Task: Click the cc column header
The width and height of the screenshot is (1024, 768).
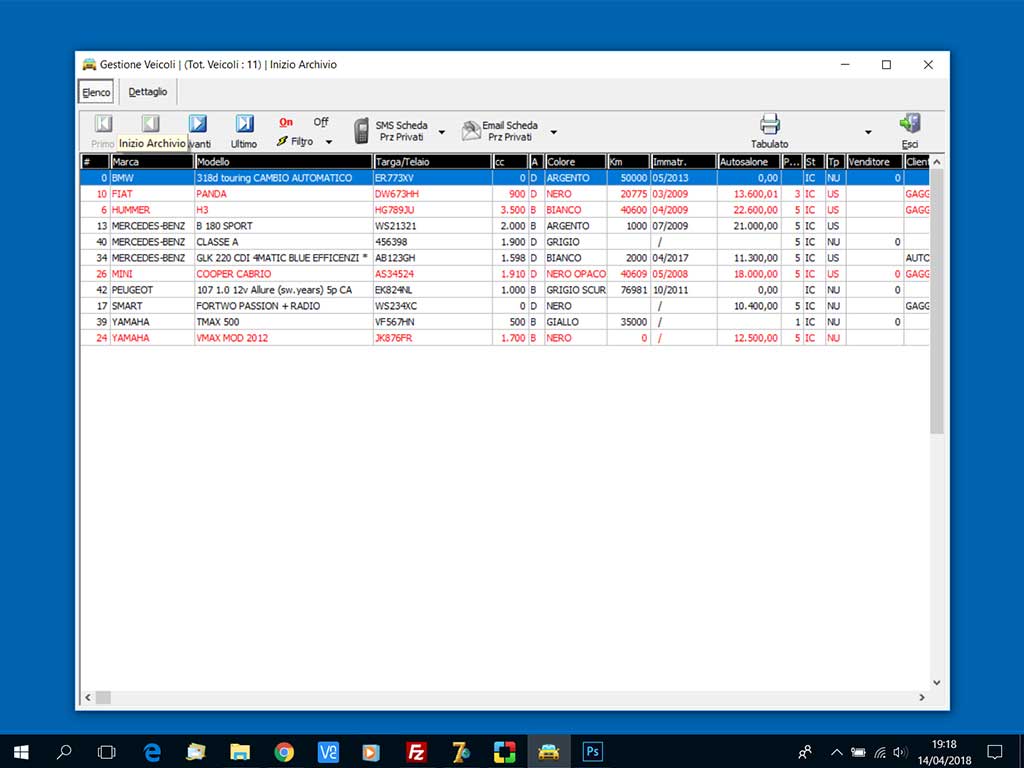Action: (x=510, y=162)
